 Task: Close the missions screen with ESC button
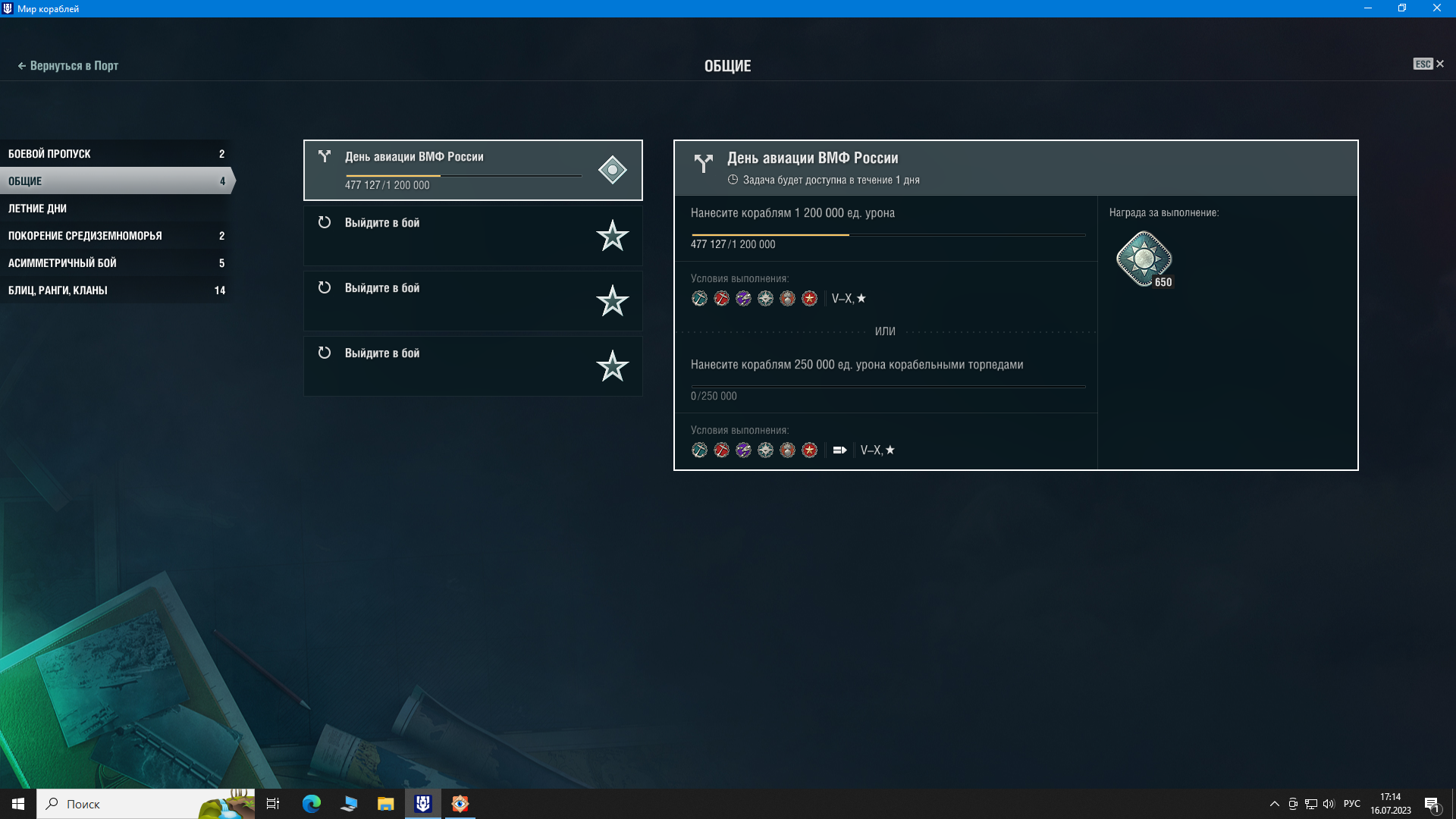pos(1429,64)
